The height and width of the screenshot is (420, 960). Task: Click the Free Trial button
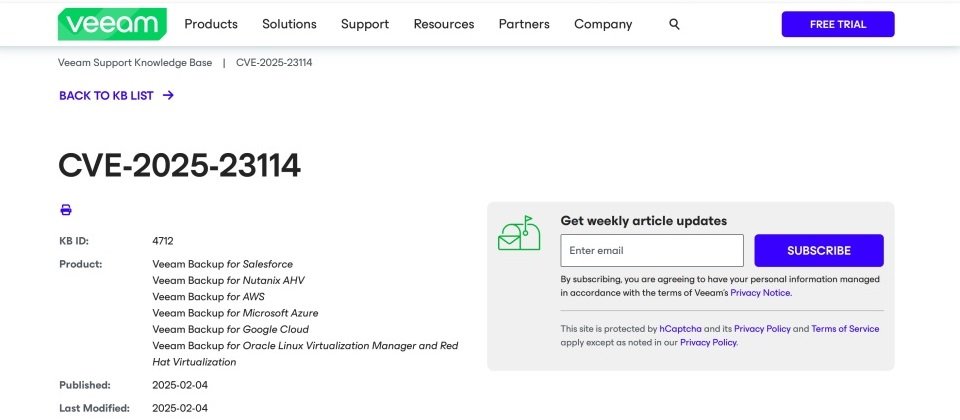838,24
